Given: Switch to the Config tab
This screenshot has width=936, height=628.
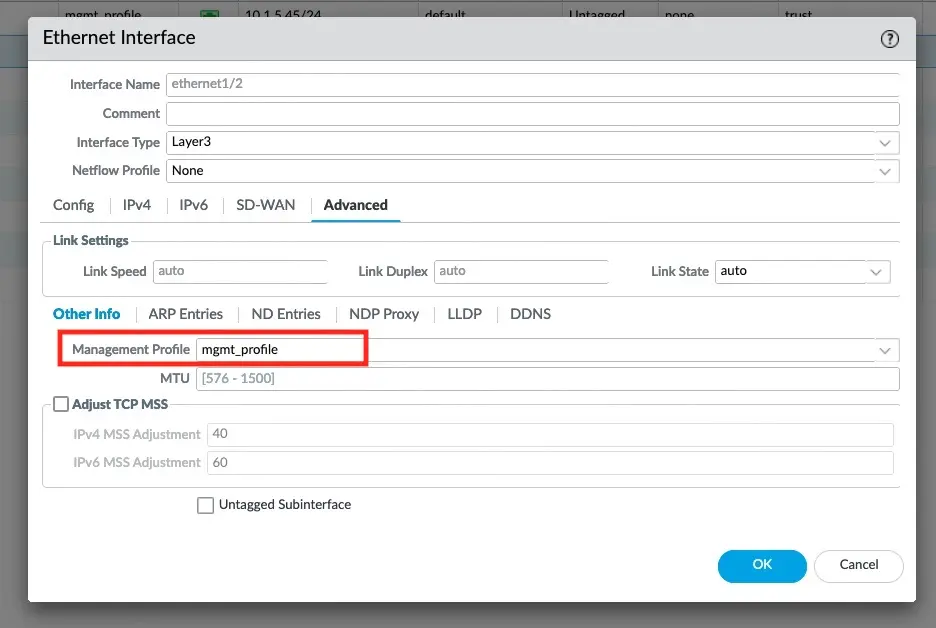Looking at the screenshot, I should 73,205.
